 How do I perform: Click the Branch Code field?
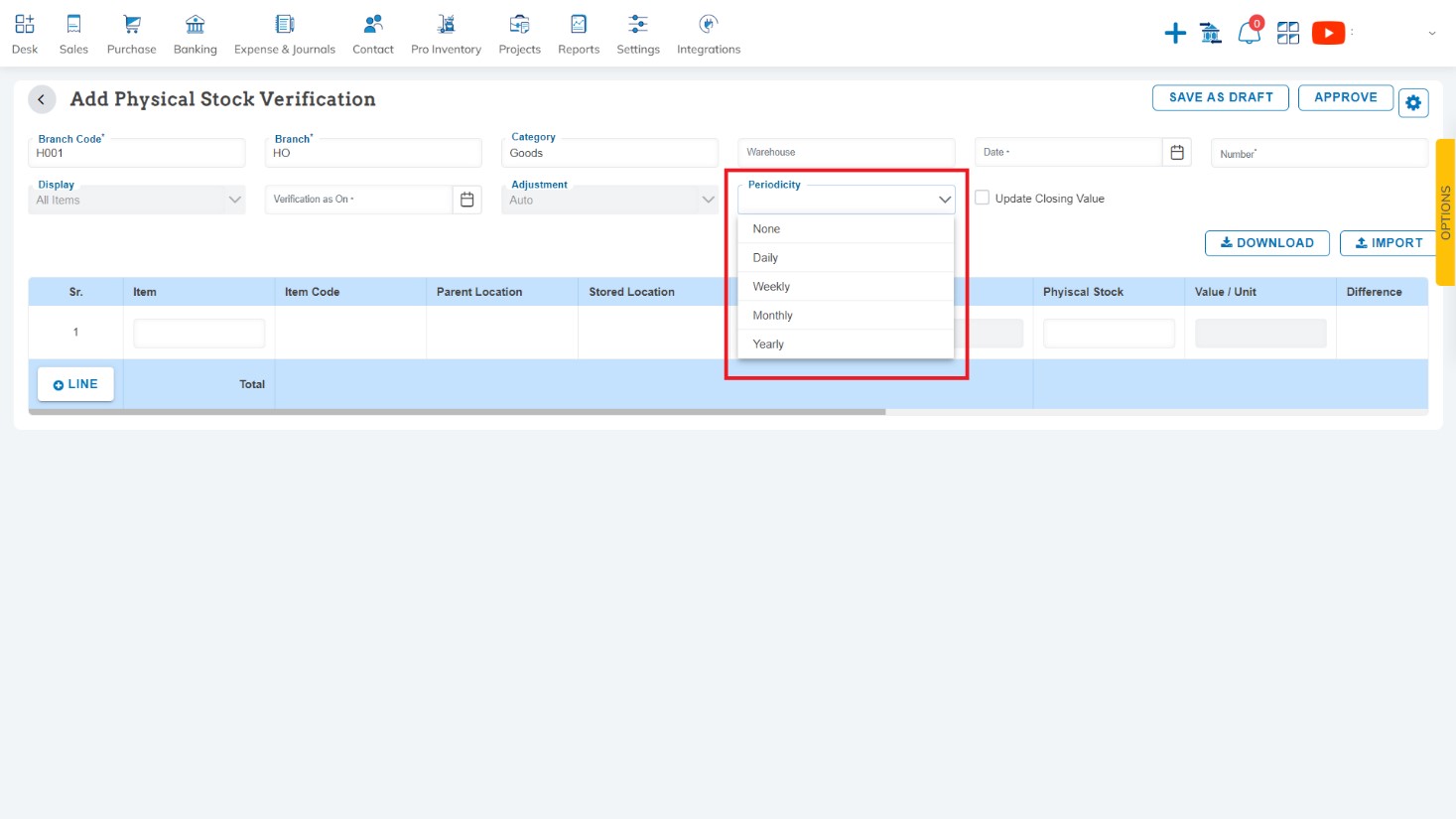[137, 153]
